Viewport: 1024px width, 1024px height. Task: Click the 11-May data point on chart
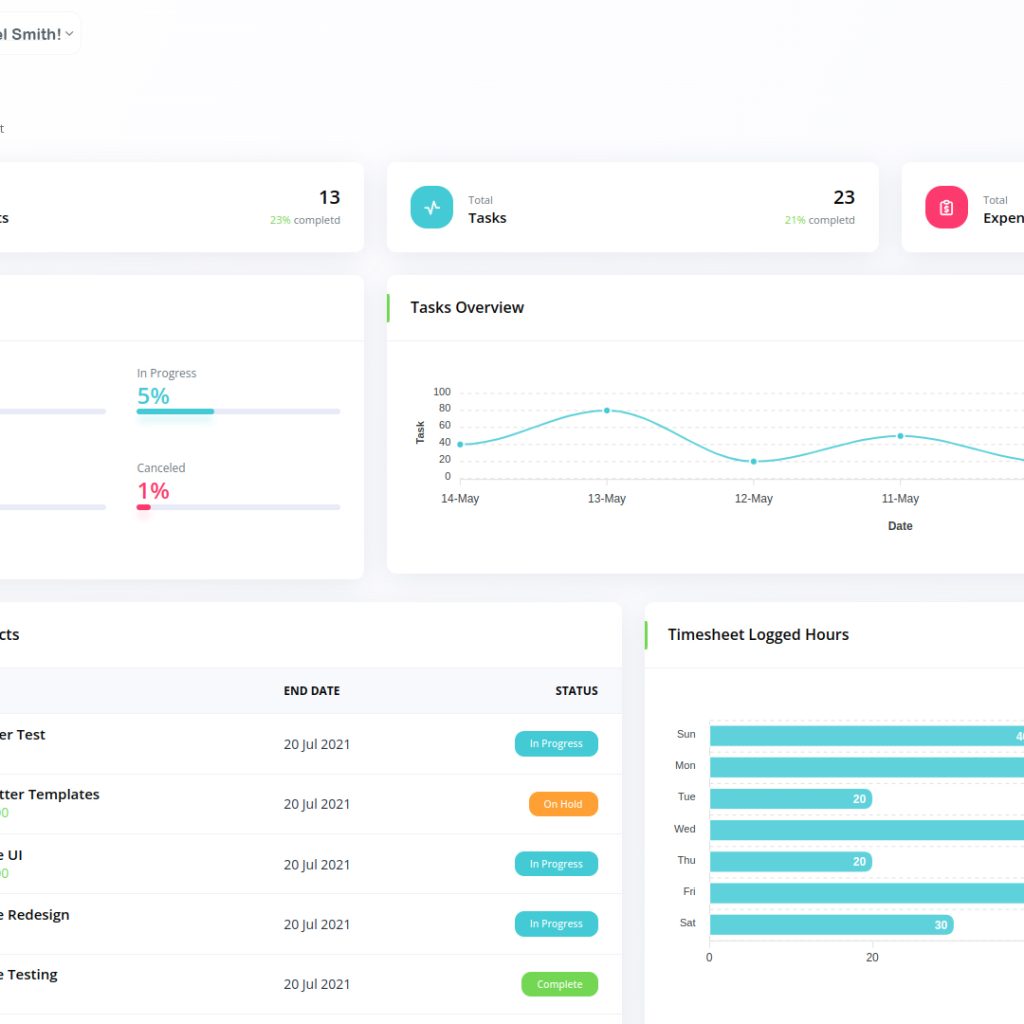coord(900,436)
